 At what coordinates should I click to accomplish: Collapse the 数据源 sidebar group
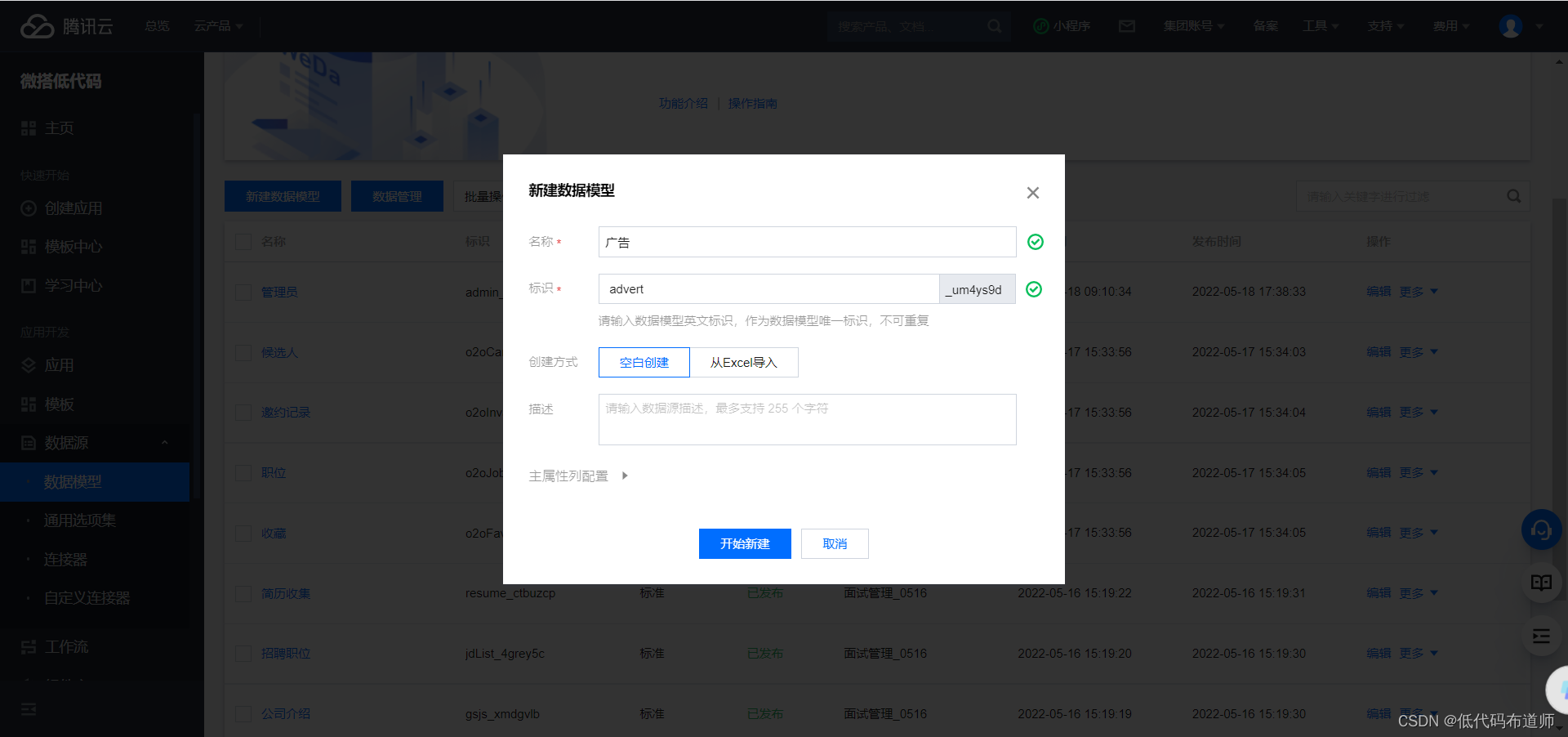(x=165, y=443)
